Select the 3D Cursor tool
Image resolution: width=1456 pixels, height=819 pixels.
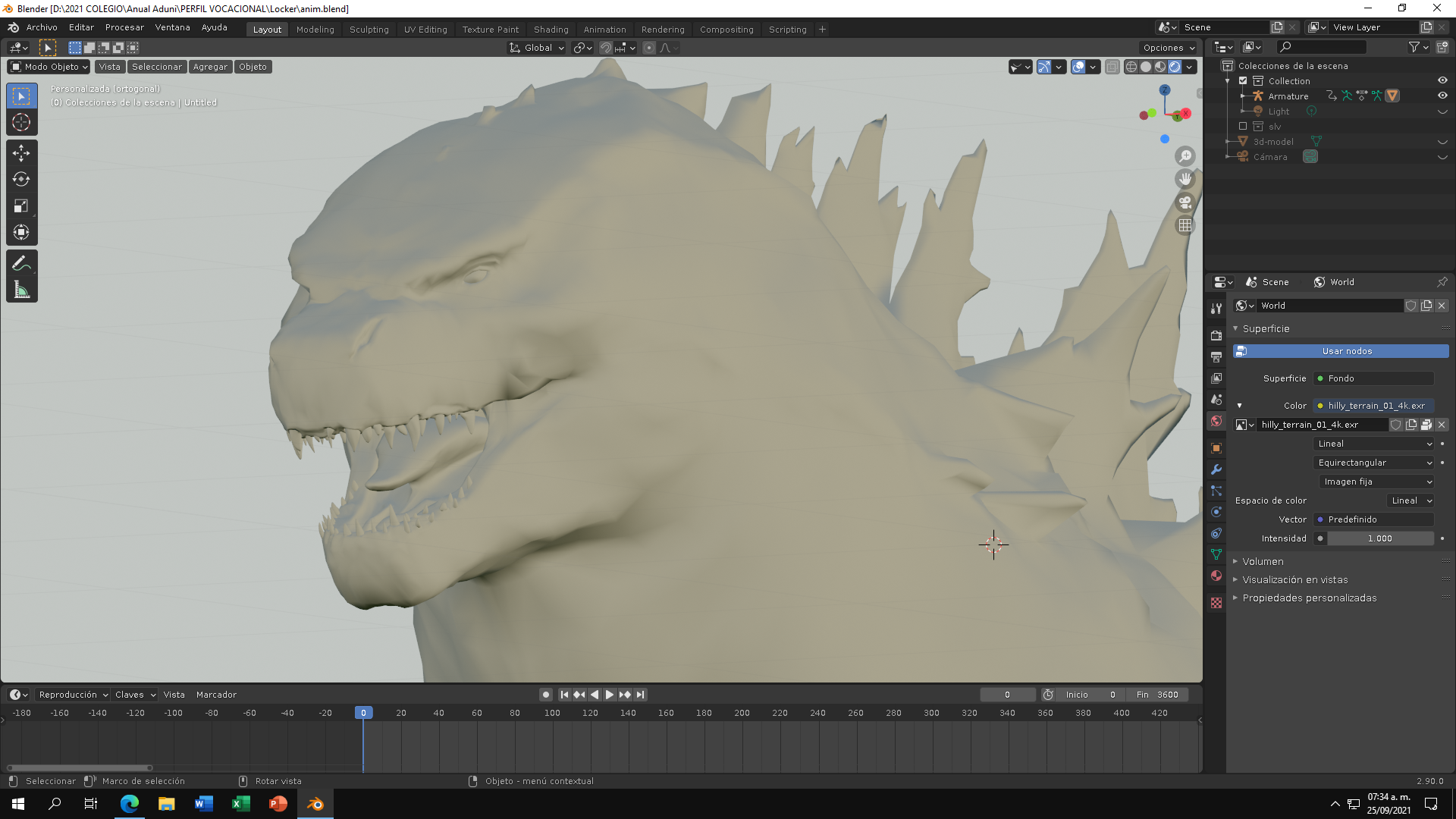coord(21,122)
